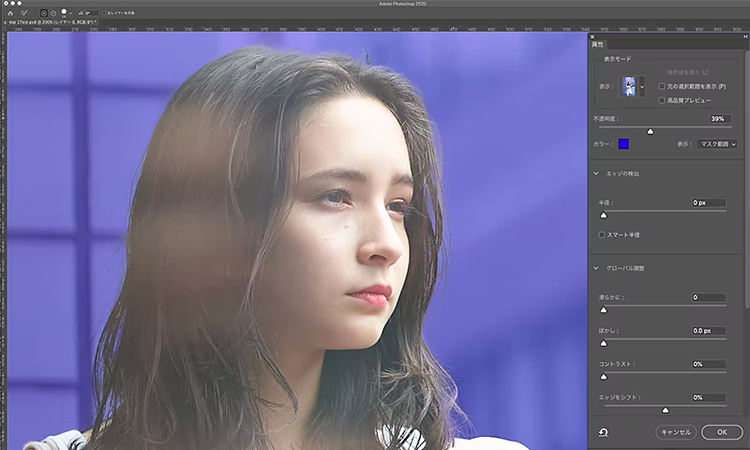This screenshot has width=750, height=450.
Task: Click the view mode preview thumbnail
Action: pyautogui.click(x=629, y=87)
